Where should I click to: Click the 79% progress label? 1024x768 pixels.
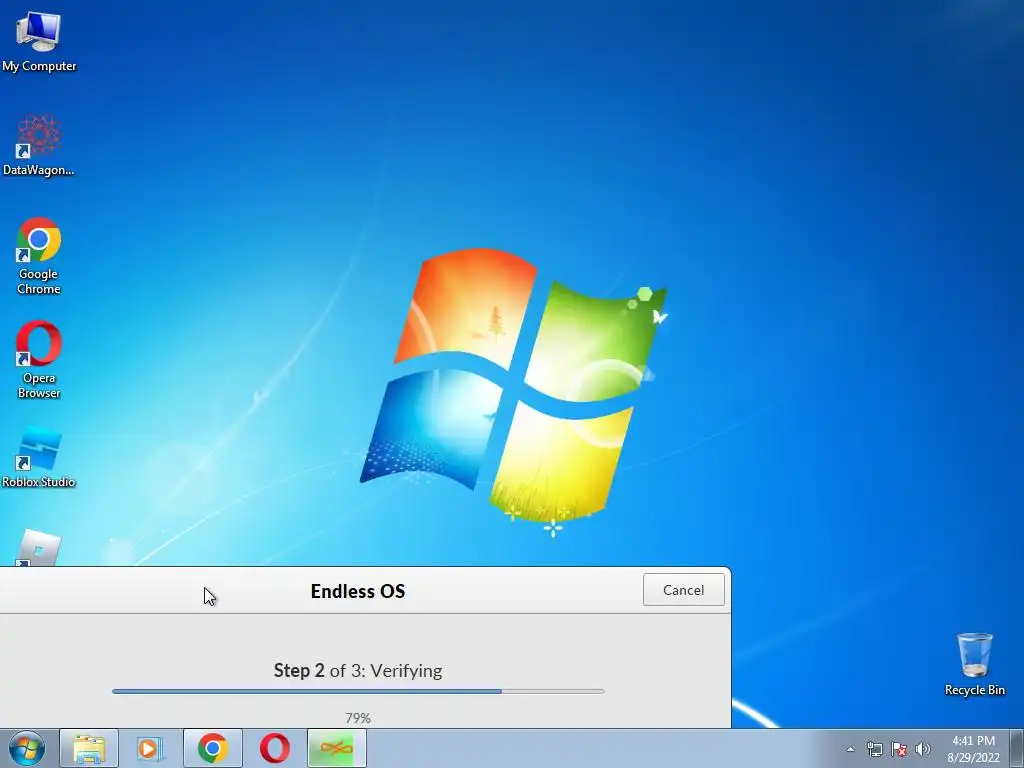358,718
